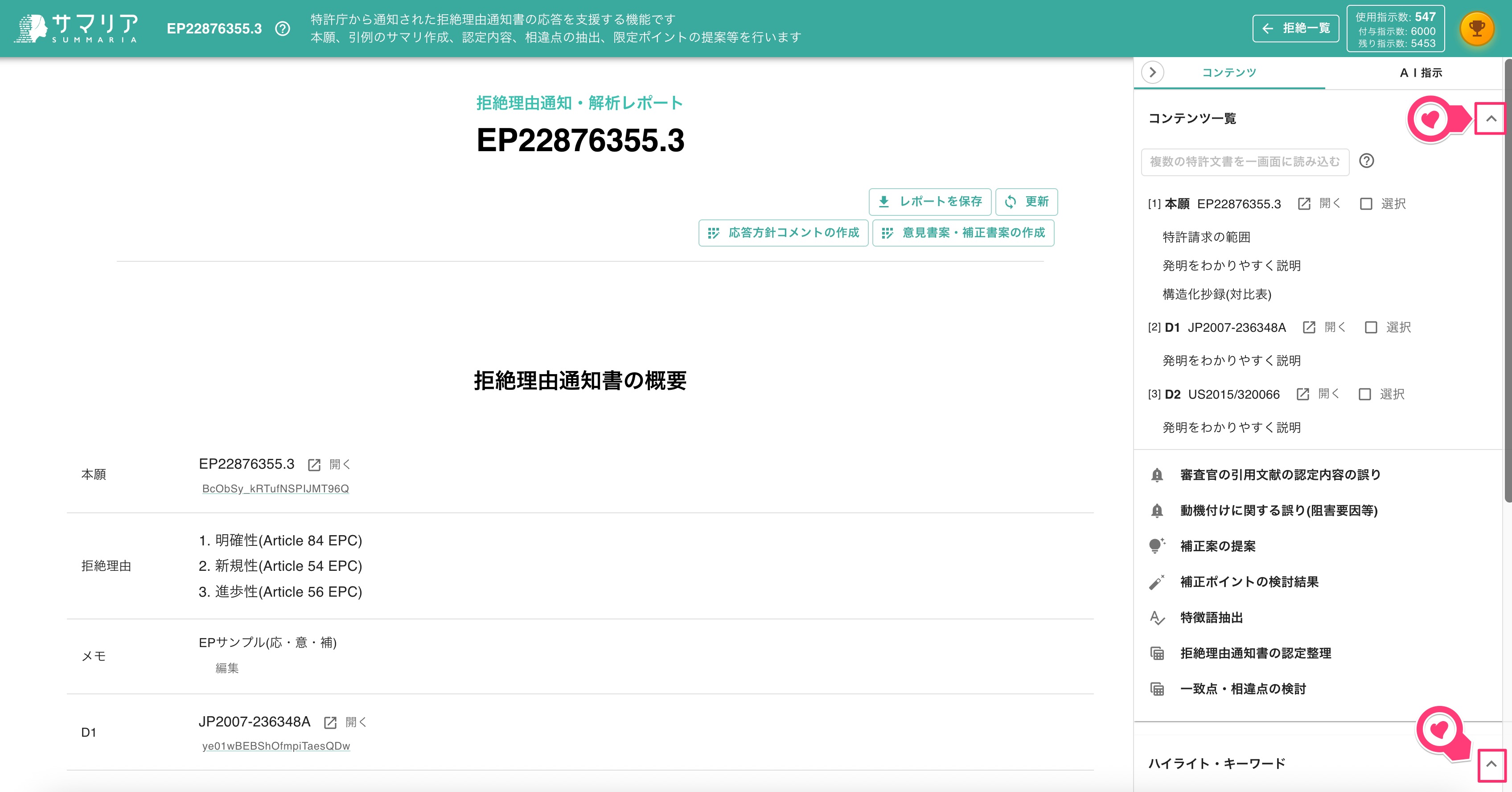Click the spellcheck icon for 特徴語抽出
The width and height of the screenshot is (1512, 792).
pyautogui.click(x=1157, y=618)
